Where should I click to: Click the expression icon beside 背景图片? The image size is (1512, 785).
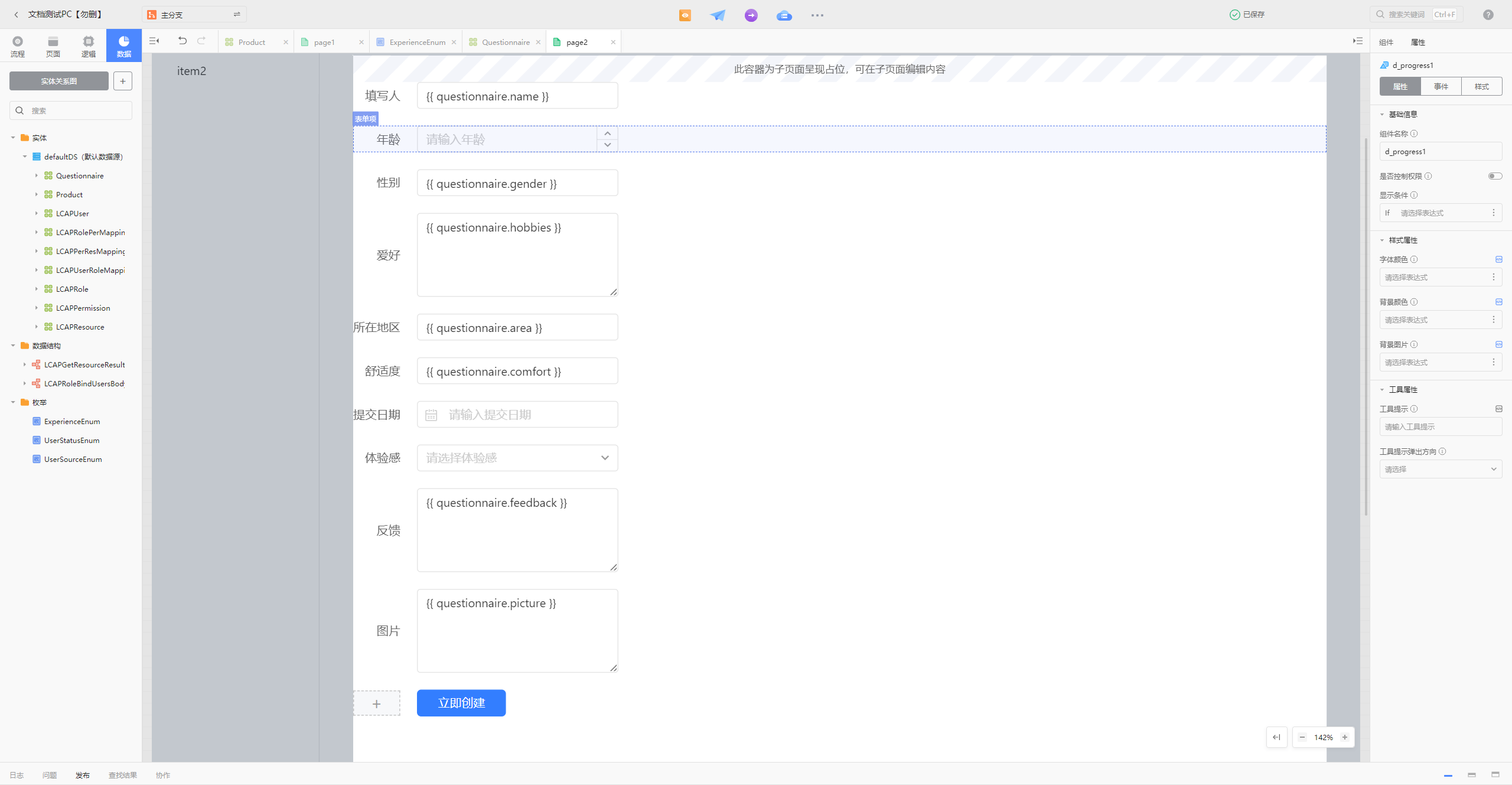coord(1499,344)
